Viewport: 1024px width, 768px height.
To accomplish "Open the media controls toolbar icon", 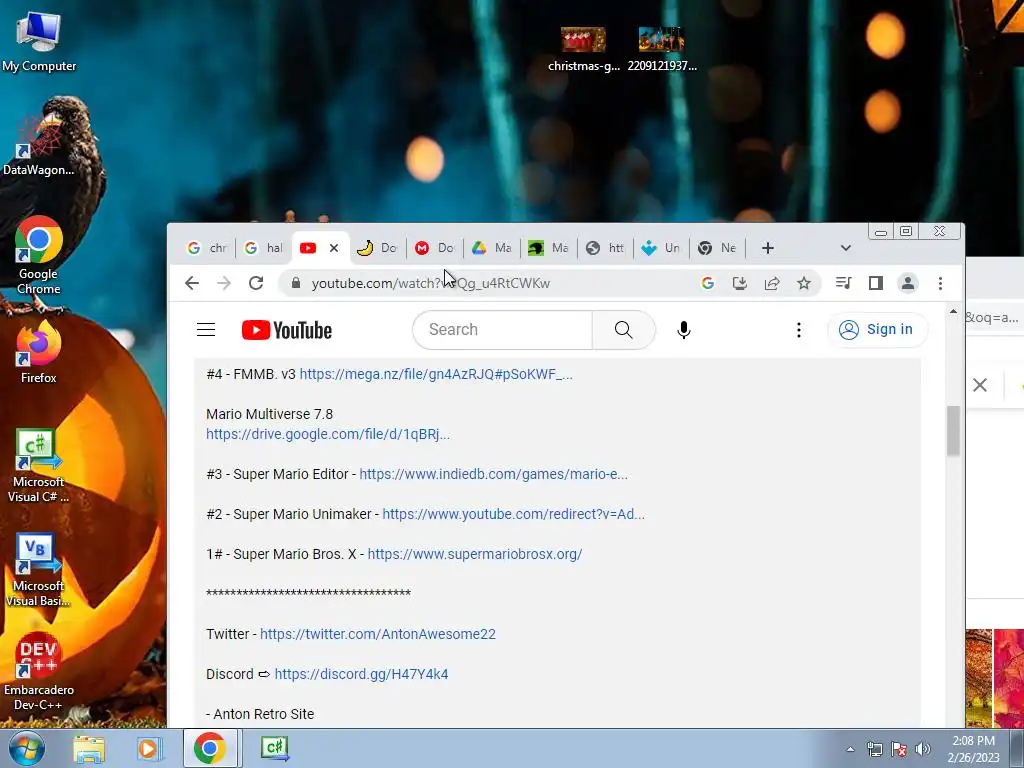I will click(843, 283).
